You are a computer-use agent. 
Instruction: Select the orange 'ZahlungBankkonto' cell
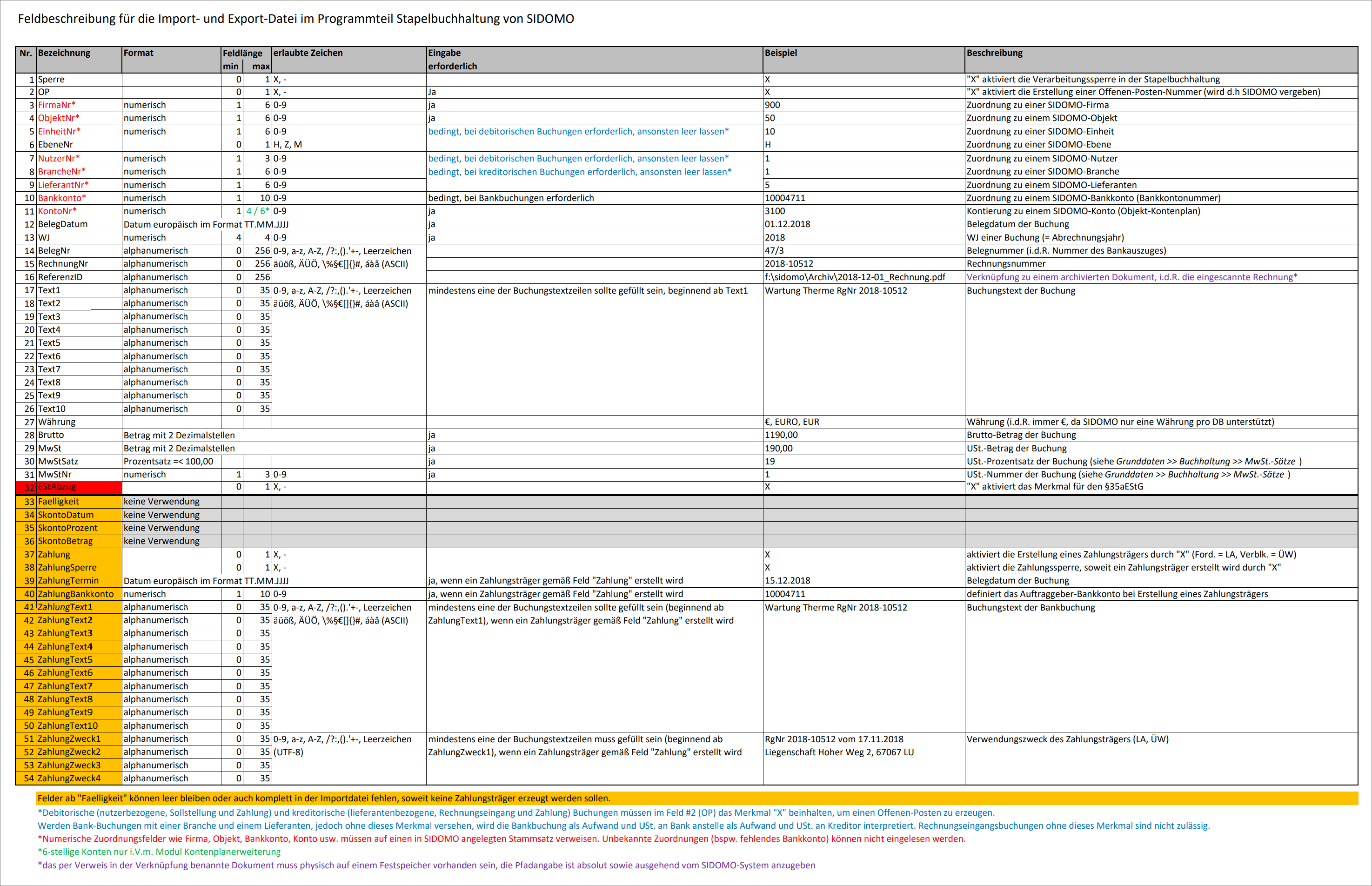point(79,594)
